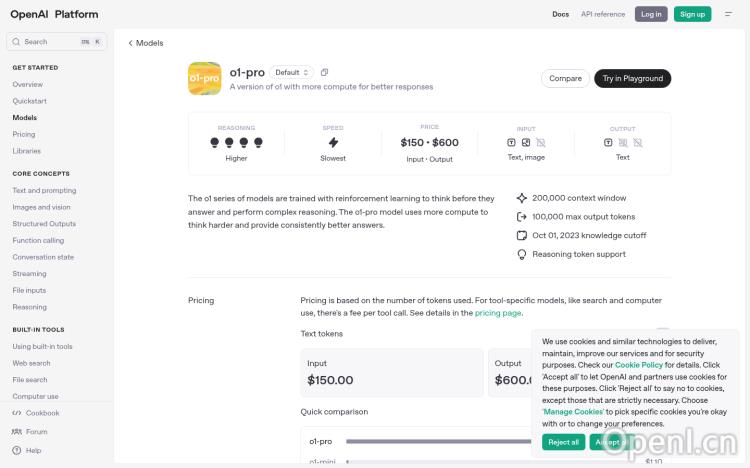This screenshot has width=750, height=468.
Task: Click the Cookbook icon in sidebar
Action: tap(16, 413)
